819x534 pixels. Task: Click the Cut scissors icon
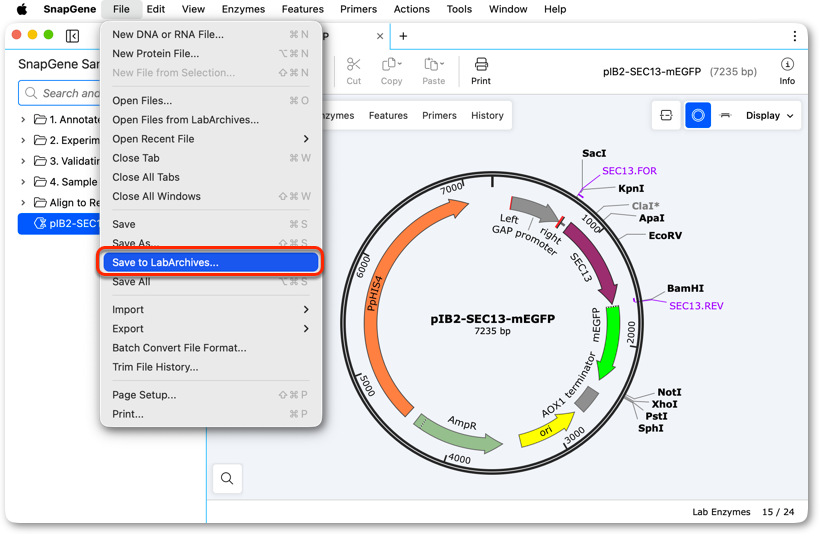point(354,64)
